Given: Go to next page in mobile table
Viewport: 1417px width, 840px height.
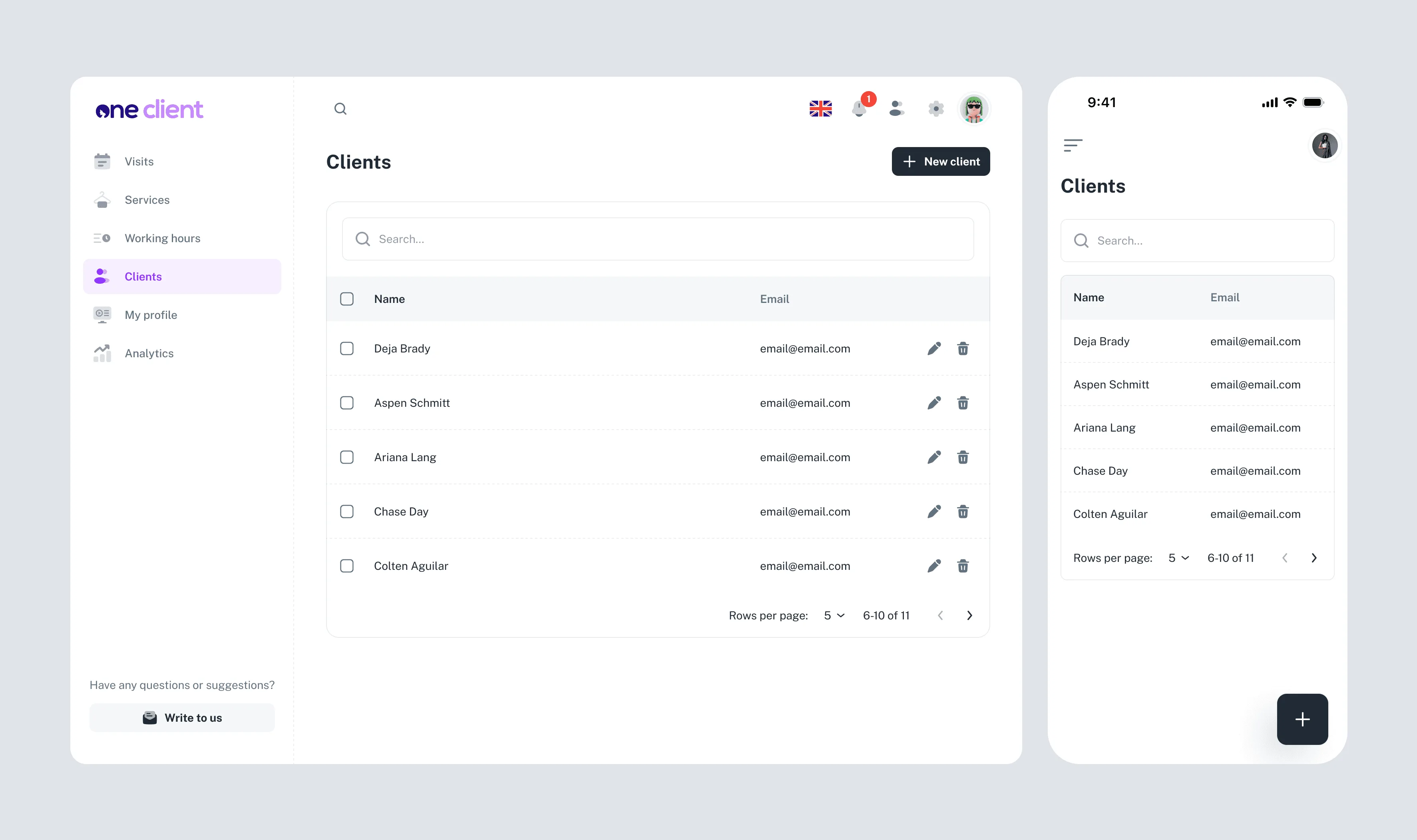Looking at the screenshot, I should [1314, 558].
